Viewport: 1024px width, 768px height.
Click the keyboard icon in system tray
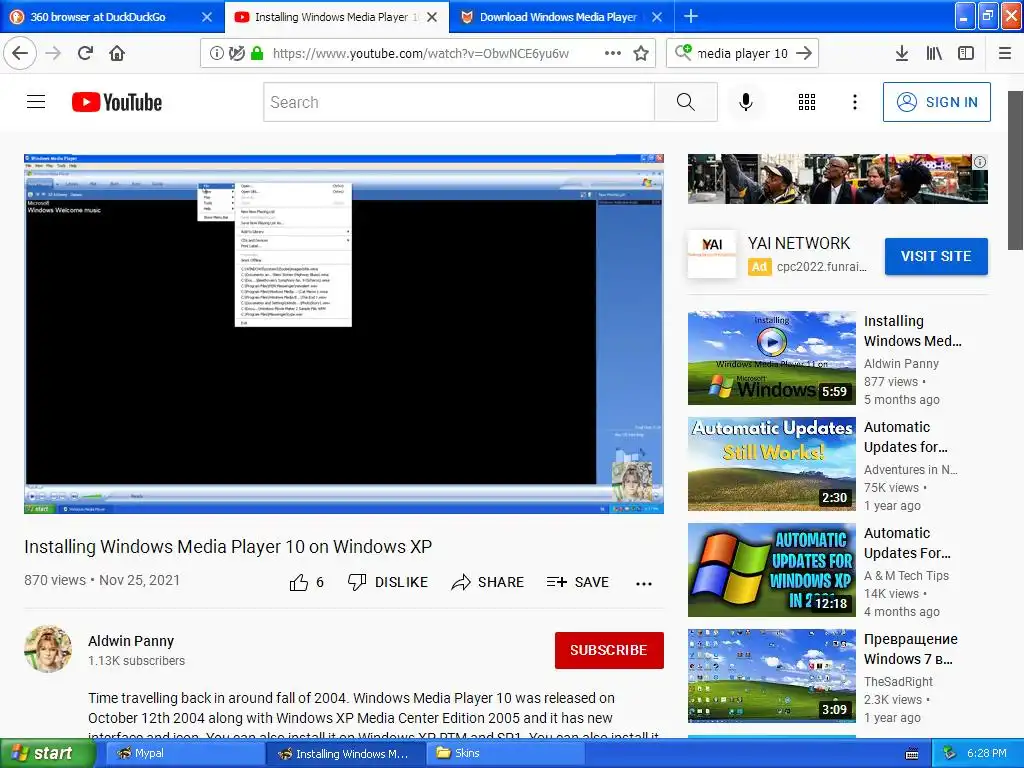(912, 754)
